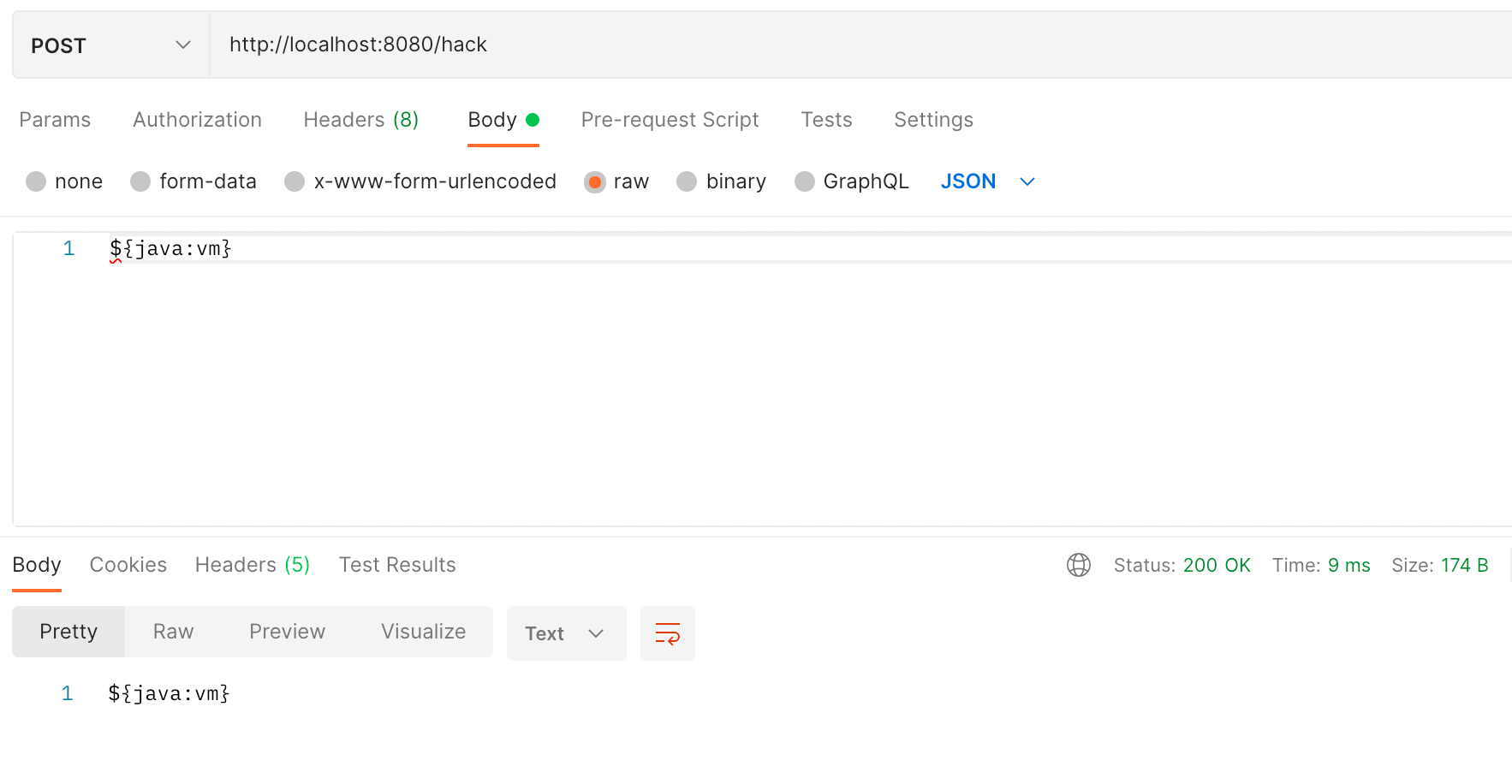Select the GraphQL body type
This screenshot has width=1512, height=784.
point(805,181)
